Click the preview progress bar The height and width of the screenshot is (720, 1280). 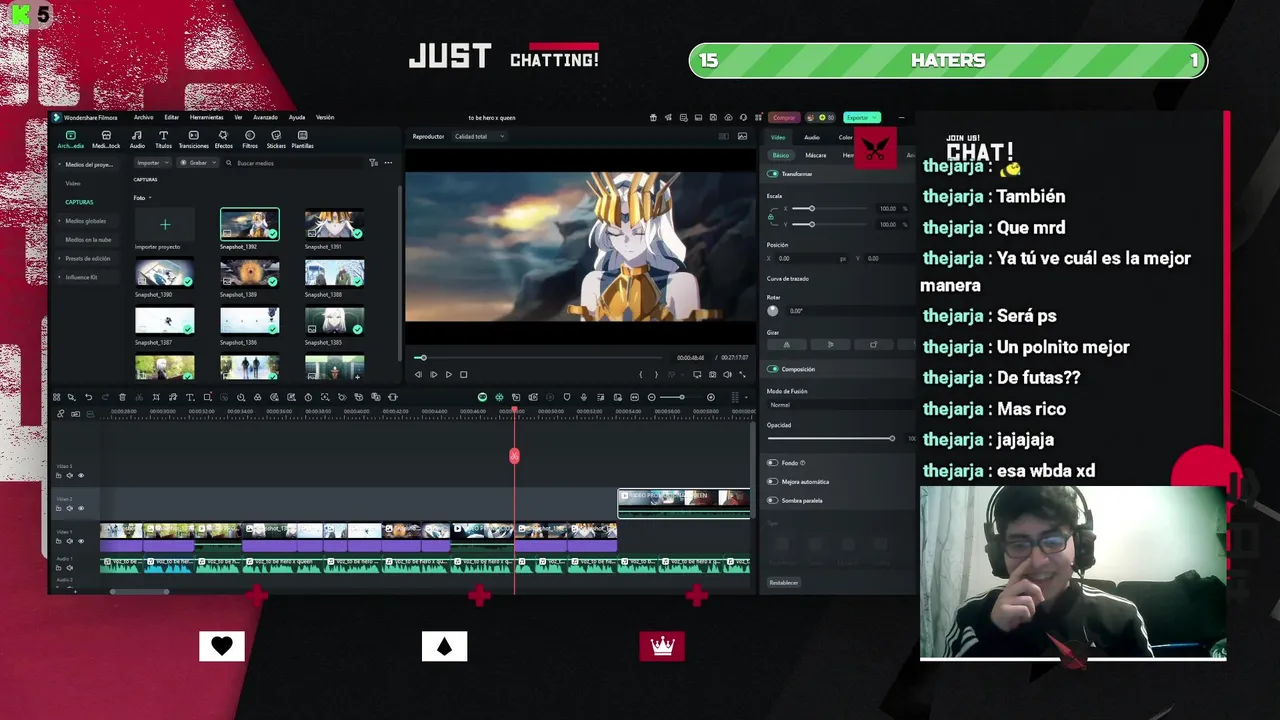540,357
